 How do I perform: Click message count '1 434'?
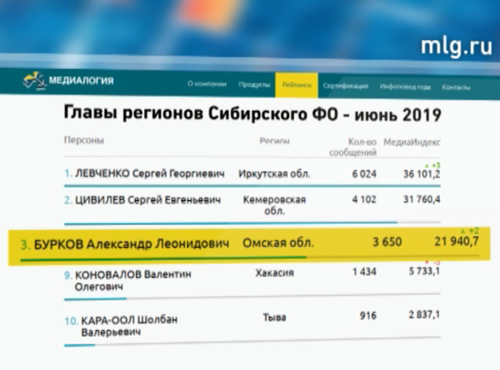(x=364, y=272)
